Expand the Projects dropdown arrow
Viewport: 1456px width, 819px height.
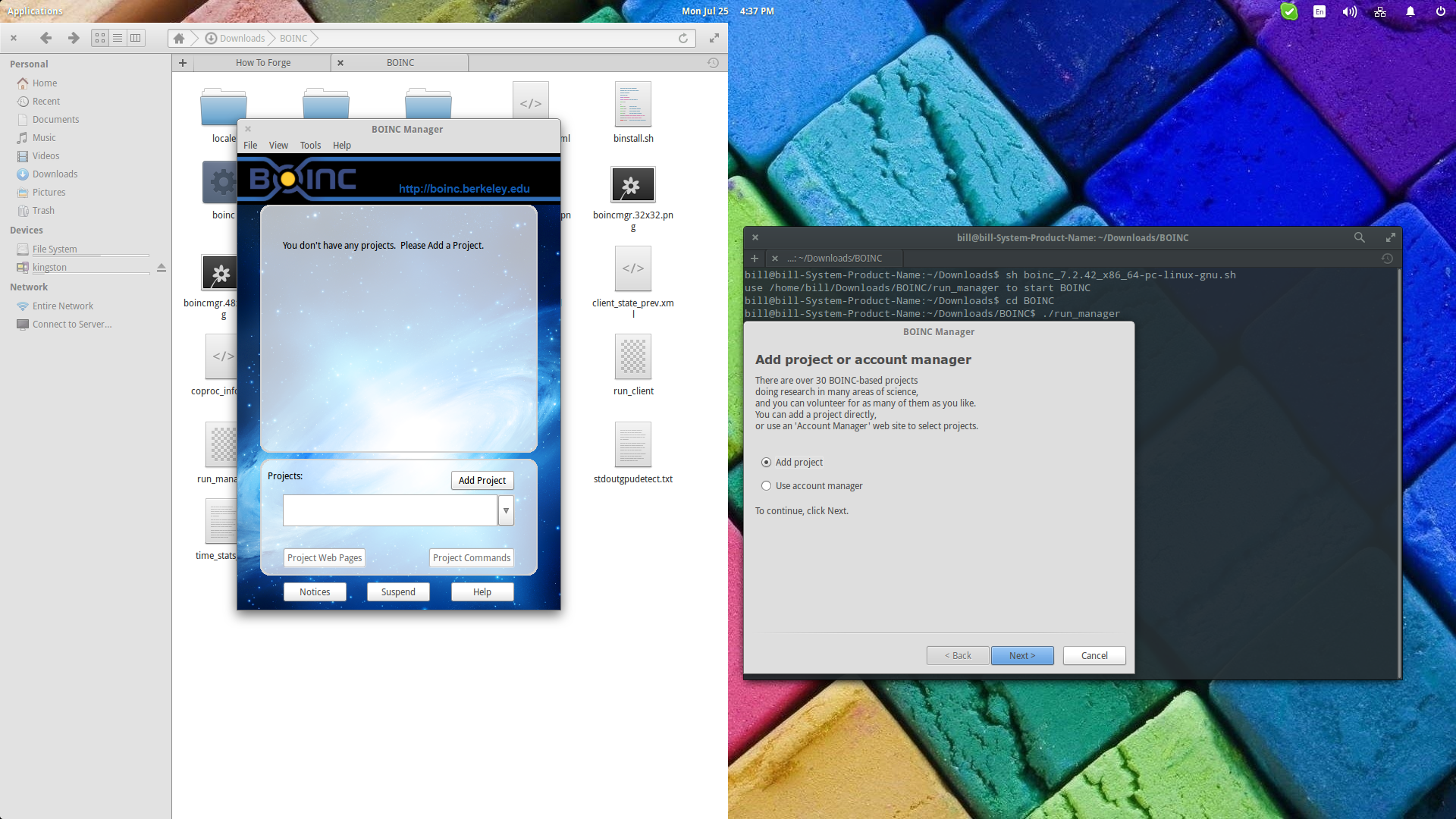[506, 510]
